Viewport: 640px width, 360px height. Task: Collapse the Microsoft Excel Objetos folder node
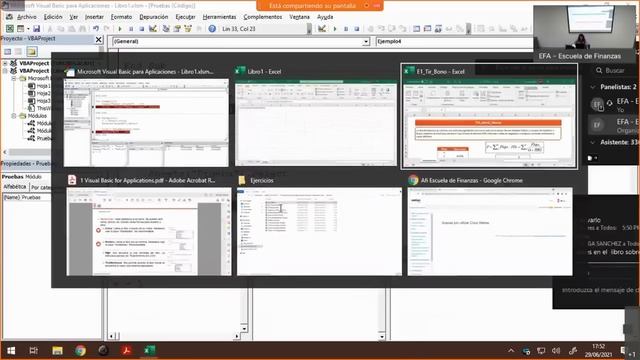click(13, 78)
